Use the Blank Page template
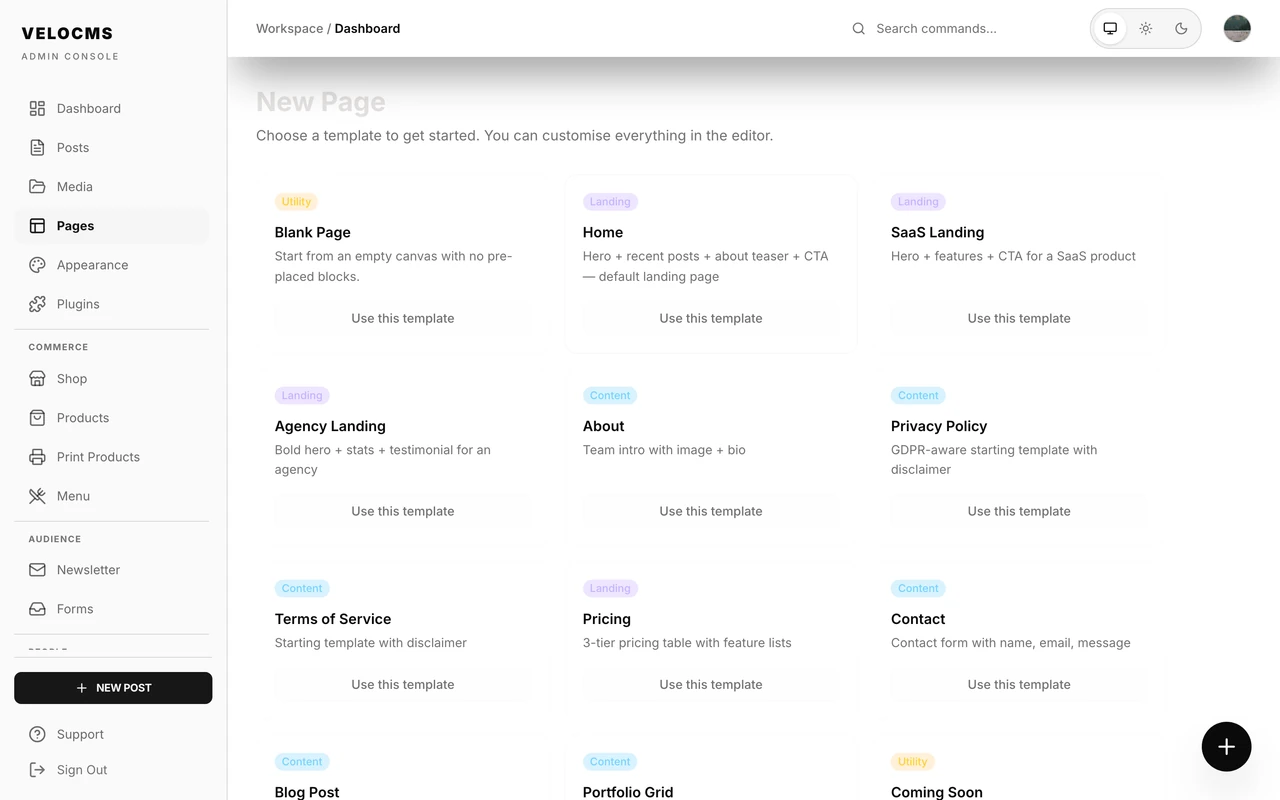Viewport: 1280px width, 800px height. point(403,318)
